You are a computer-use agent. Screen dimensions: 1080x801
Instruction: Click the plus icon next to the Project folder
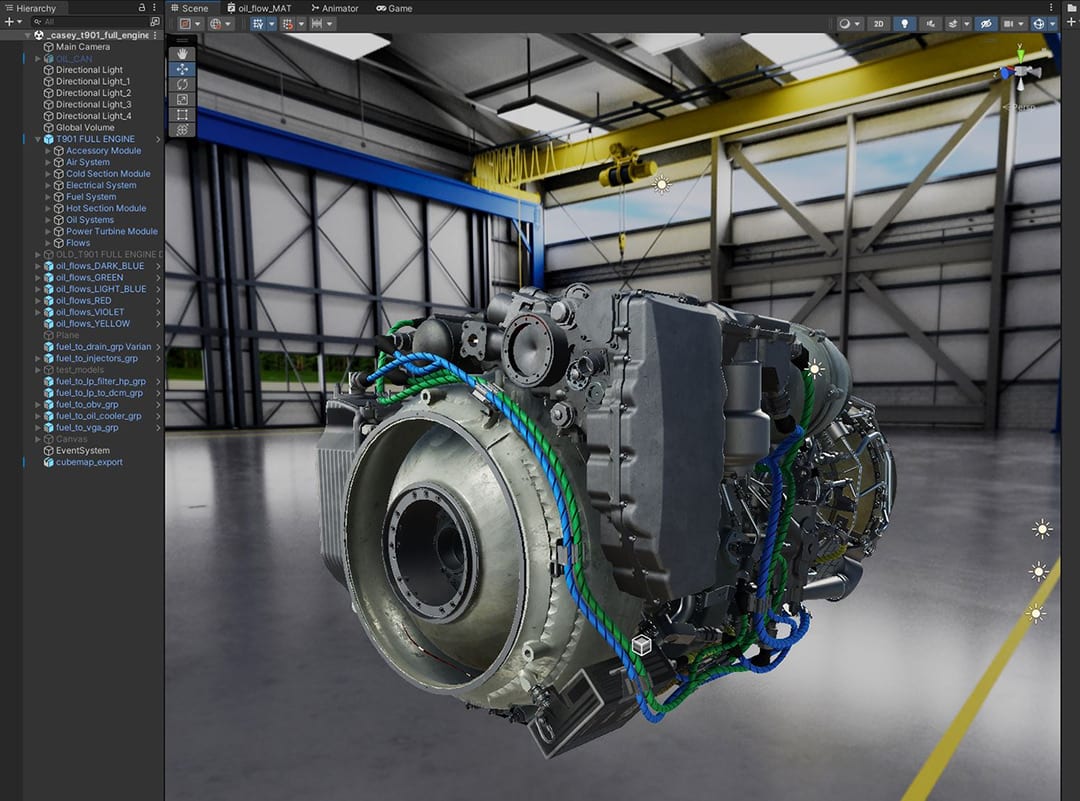tap(1072, 22)
